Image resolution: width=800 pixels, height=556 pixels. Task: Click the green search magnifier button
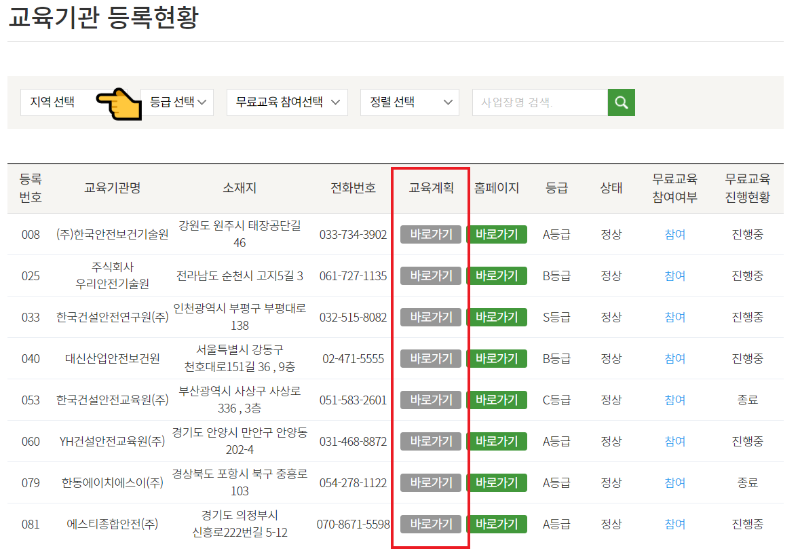pyautogui.click(x=621, y=103)
